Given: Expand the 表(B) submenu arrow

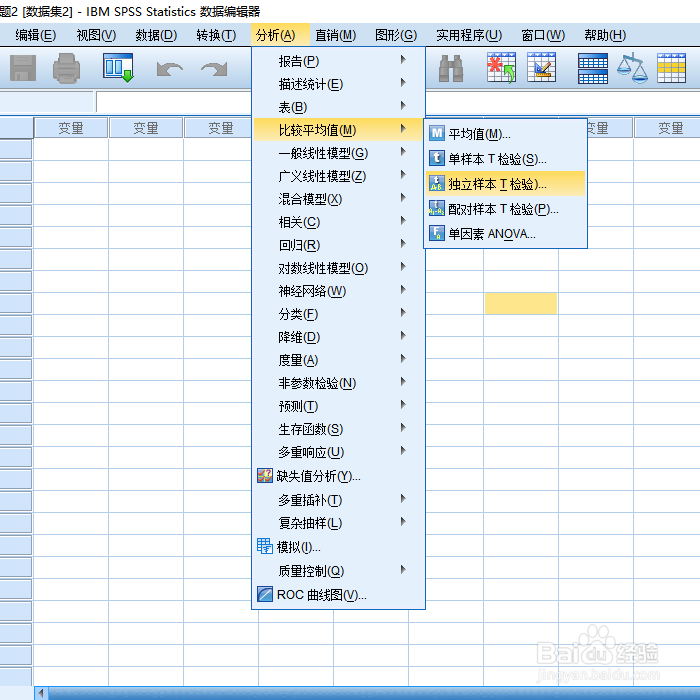Looking at the screenshot, I should click(403, 105).
